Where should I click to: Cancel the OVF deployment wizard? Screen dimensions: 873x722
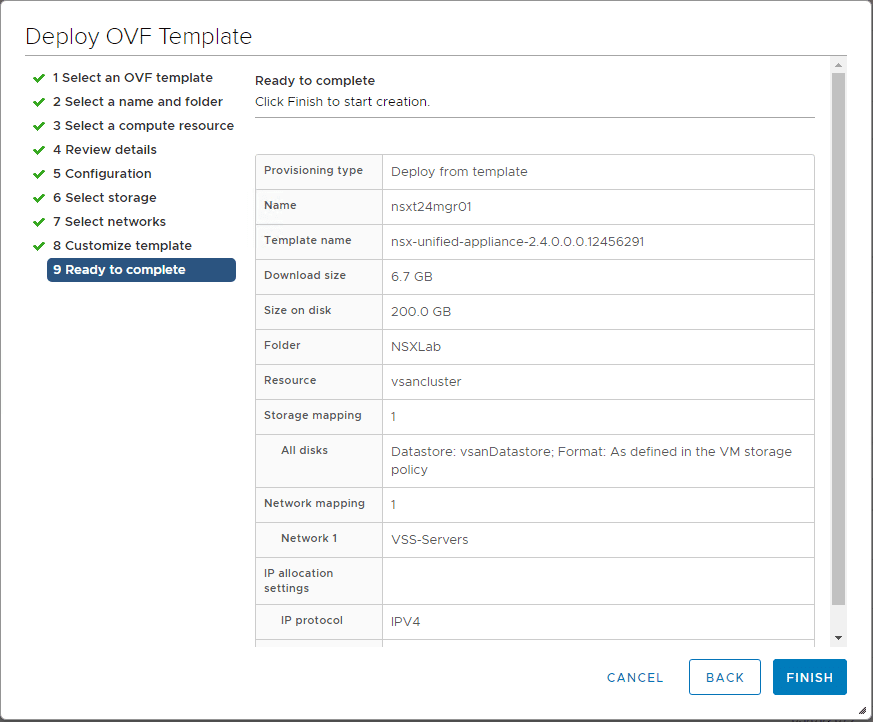634,677
